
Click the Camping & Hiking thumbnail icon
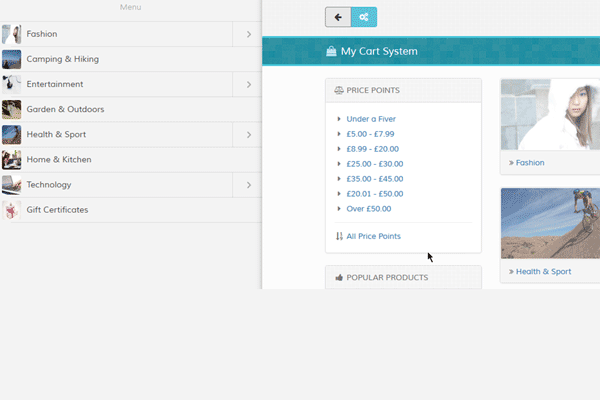[x=11, y=59]
